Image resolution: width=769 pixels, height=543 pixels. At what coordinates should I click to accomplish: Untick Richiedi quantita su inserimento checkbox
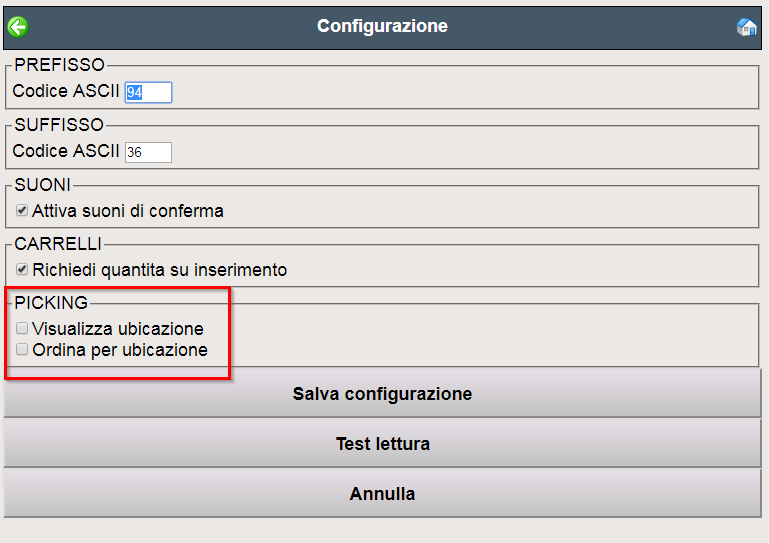(x=22, y=269)
